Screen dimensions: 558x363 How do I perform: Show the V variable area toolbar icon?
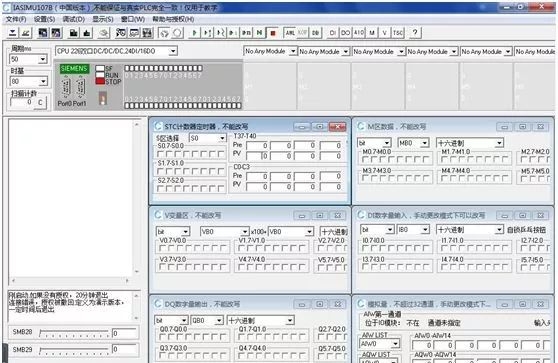pyautogui.click(x=384, y=33)
